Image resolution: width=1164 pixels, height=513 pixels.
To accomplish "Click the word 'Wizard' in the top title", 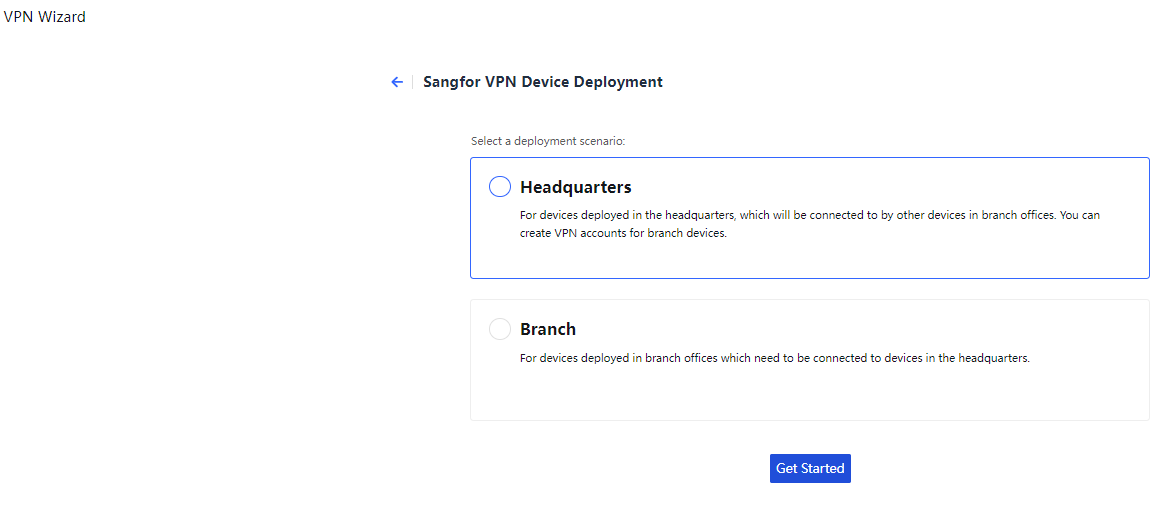I will (x=62, y=17).
